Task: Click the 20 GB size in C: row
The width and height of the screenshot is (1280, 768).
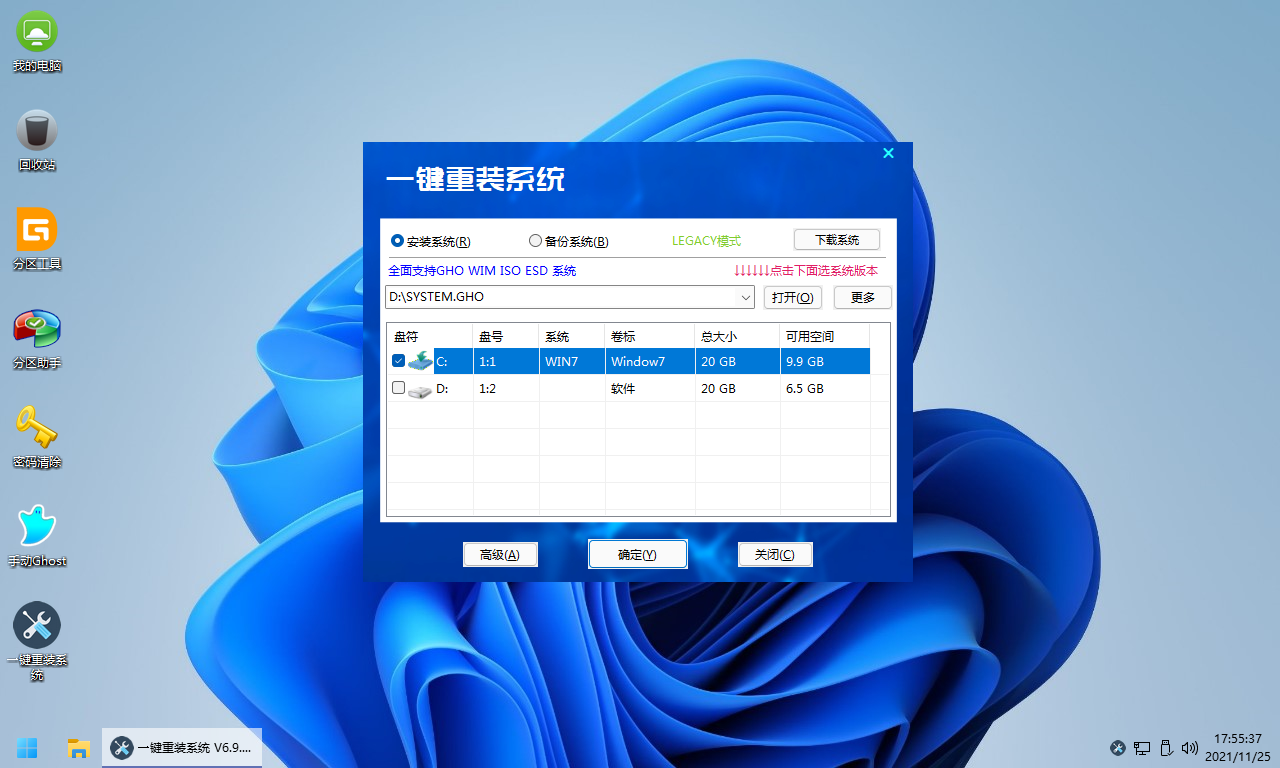Action: tap(737, 361)
